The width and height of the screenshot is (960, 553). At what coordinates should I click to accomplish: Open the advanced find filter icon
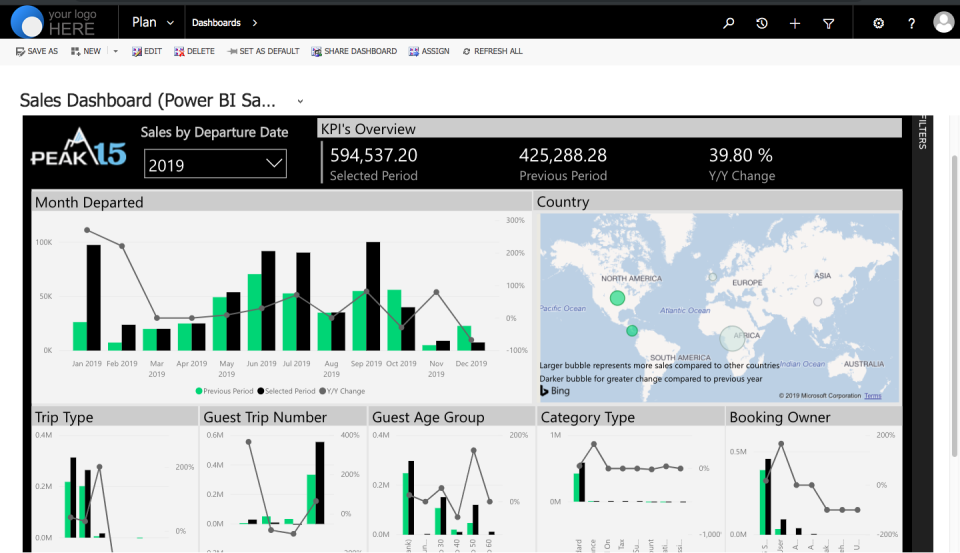828,23
